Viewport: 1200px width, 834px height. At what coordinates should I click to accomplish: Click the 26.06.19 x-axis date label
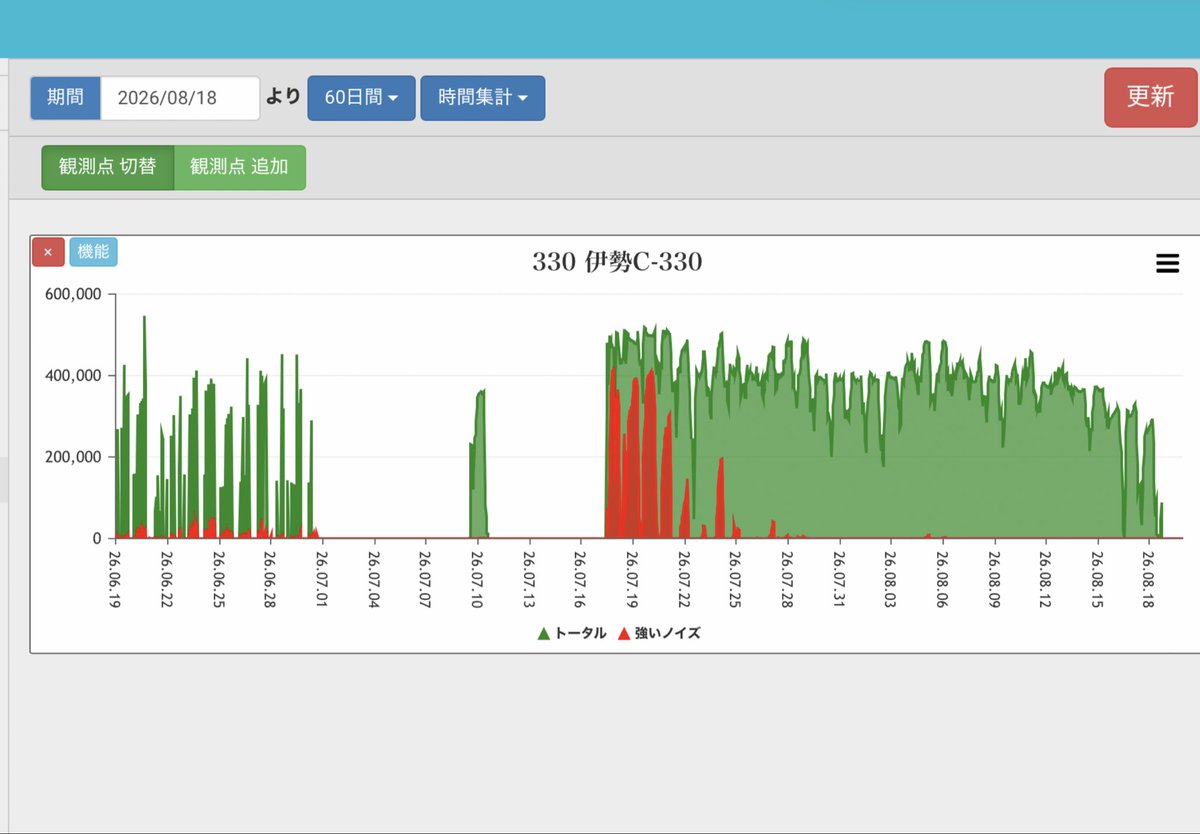click(115, 577)
